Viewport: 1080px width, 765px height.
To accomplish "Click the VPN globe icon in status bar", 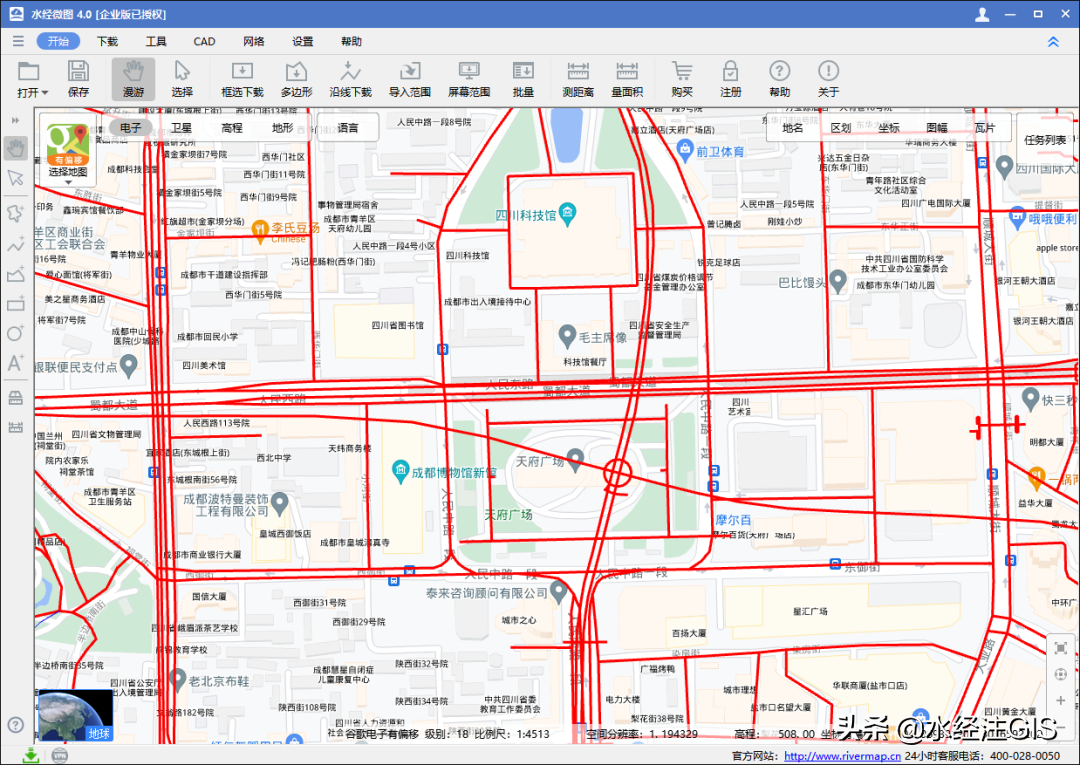I will coord(59,755).
